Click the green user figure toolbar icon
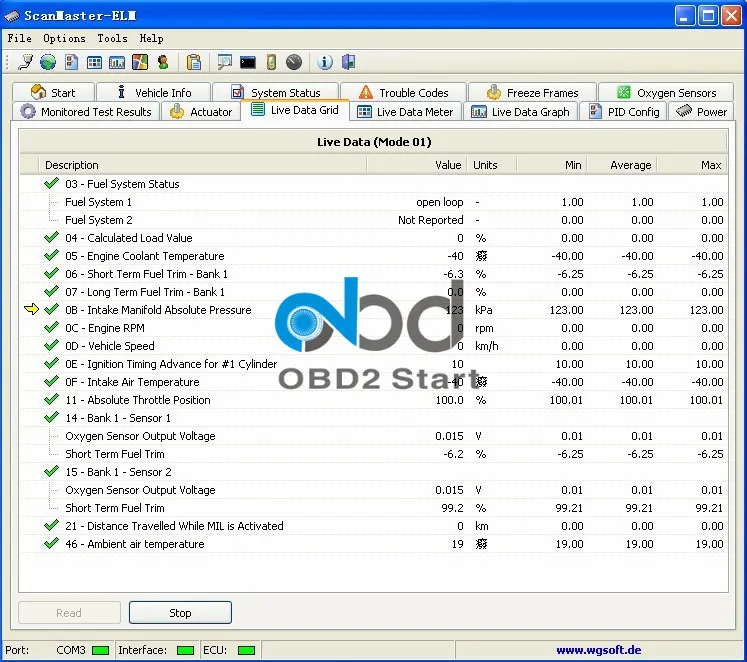Viewport: 747px width, 662px height. coord(163,62)
